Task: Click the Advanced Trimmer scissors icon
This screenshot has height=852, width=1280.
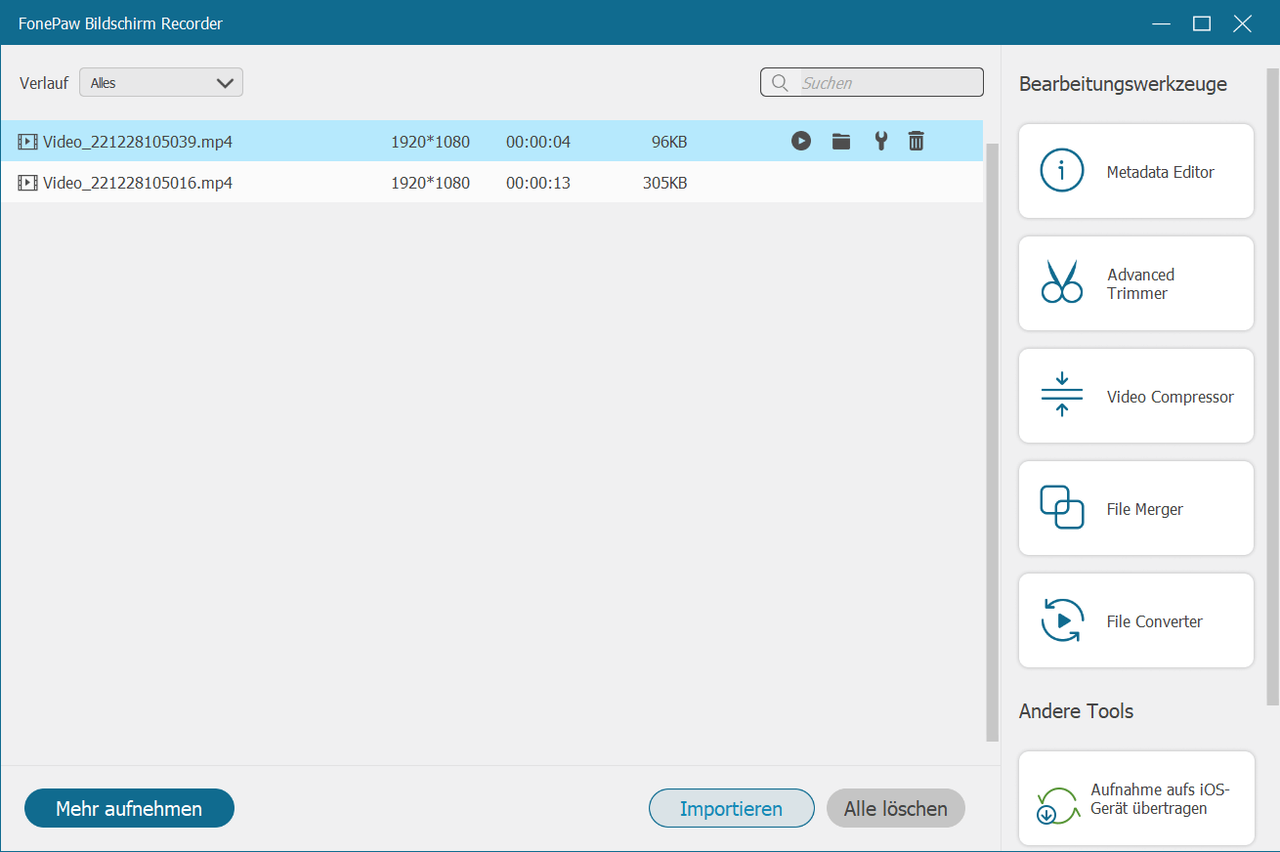Action: (x=1062, y=281)
